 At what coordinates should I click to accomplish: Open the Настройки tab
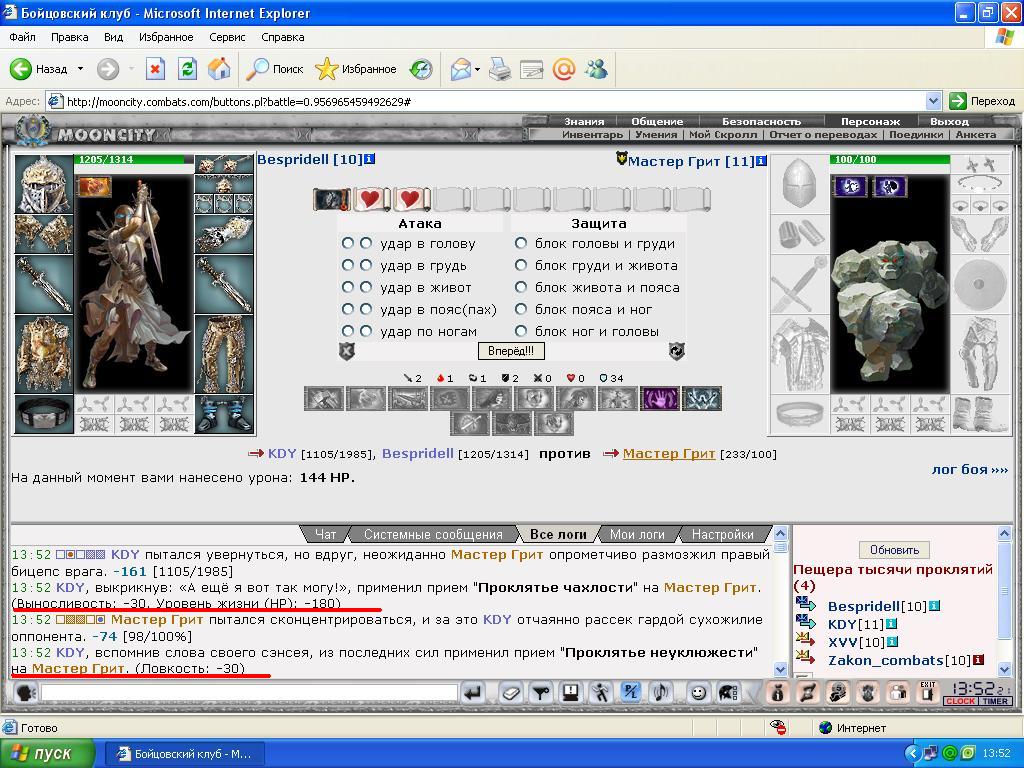(722, 534)
